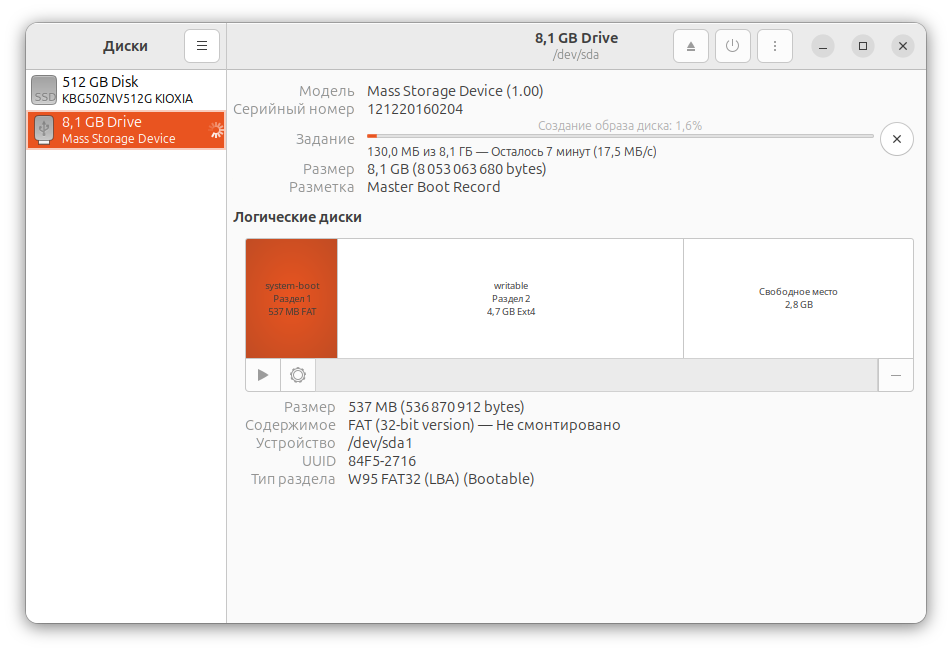Delete selected partition with minus button

coord(896,375)
